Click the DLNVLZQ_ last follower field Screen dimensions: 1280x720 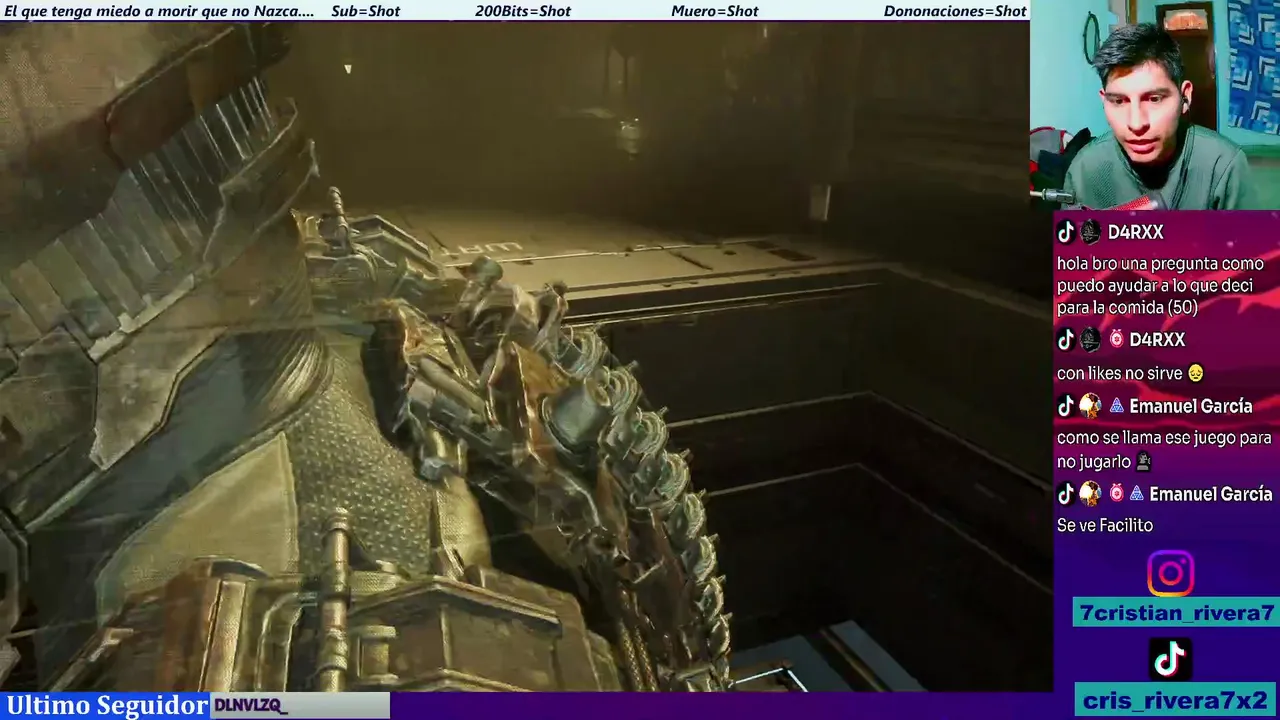point(300,706)
